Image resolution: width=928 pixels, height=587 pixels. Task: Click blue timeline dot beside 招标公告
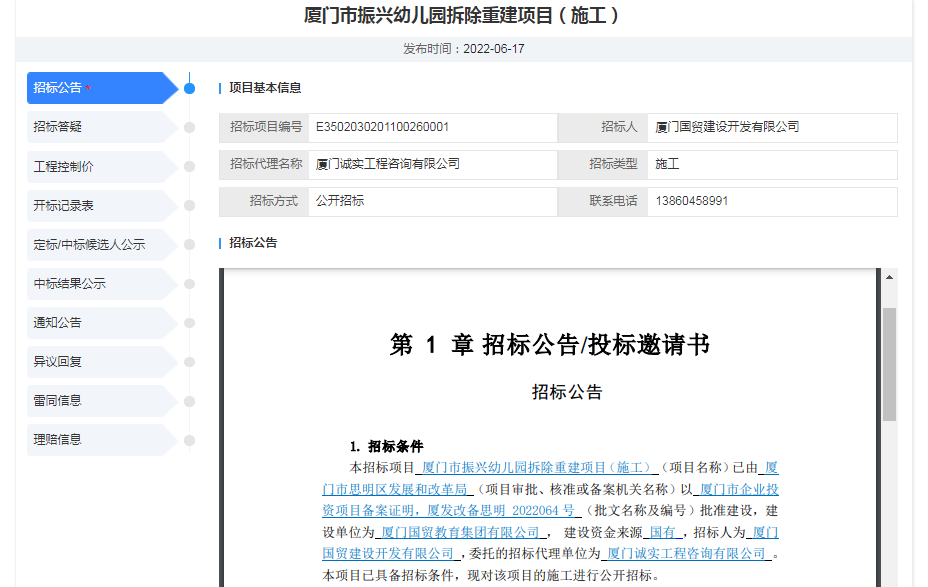(x=189, y=88)
